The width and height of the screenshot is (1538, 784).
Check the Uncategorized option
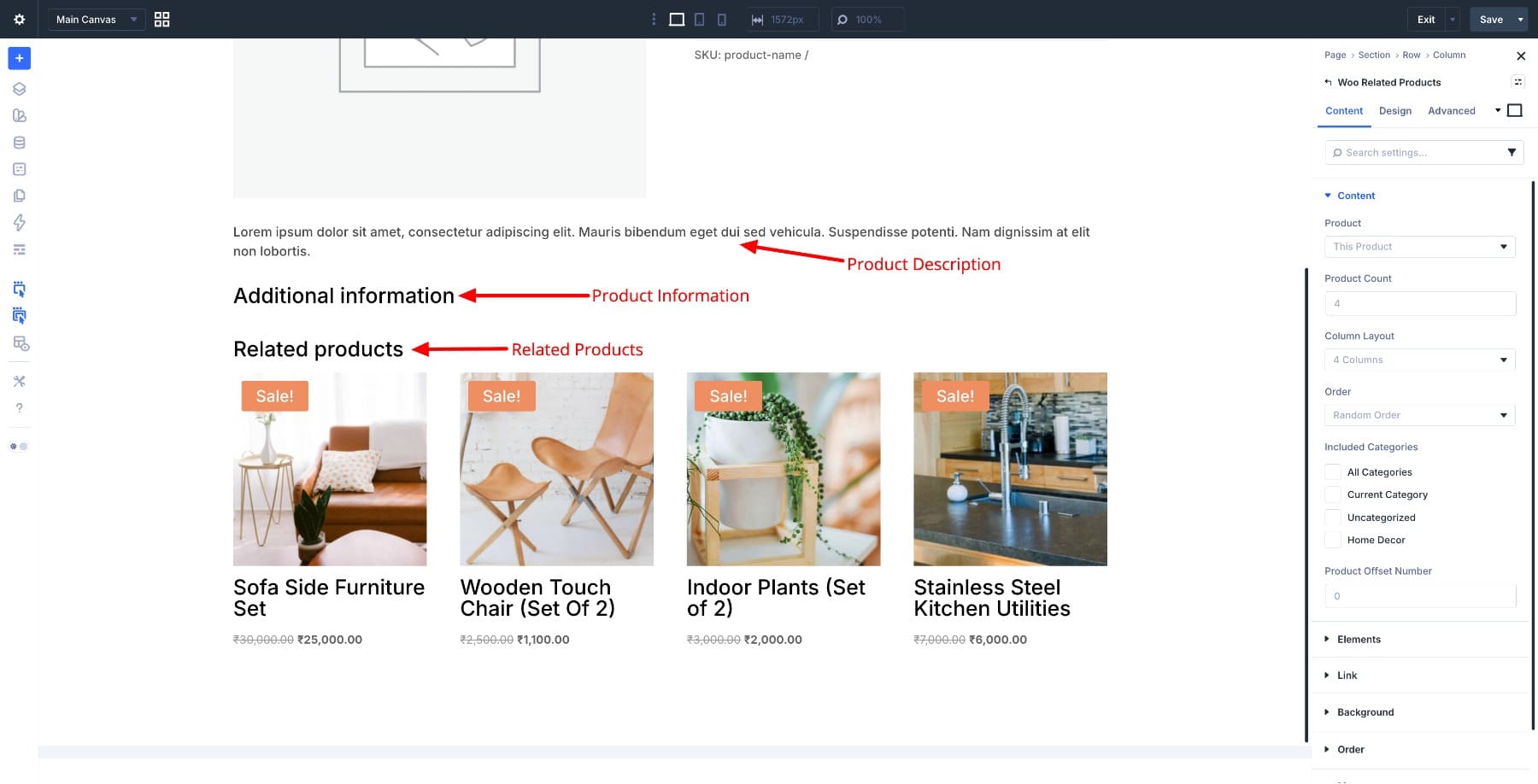coord(1332,517)
